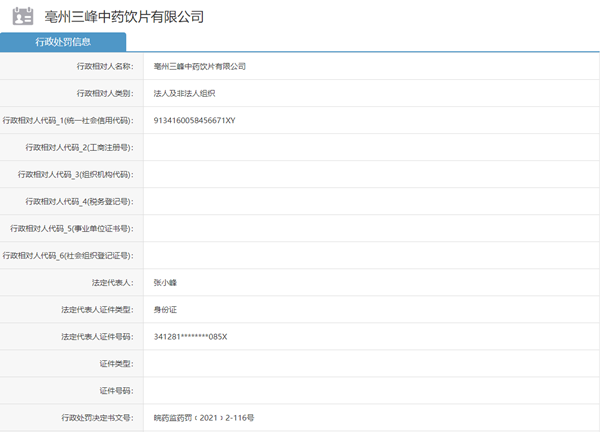
Task: Switch to the 行政处罚信息 tab
Action: pos(63,42)
